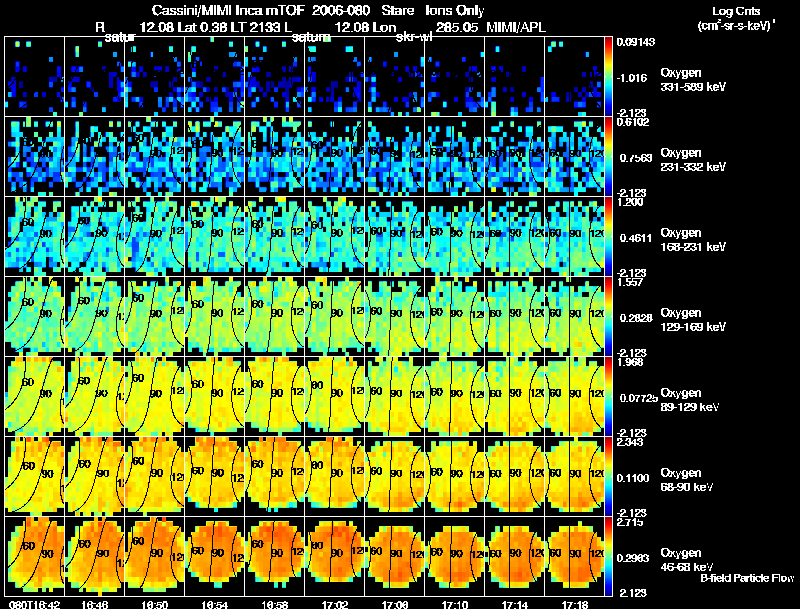This screenshot has width=800, height=609.
Task: Select the Oxygen 89-129 keV panel at 16:42
Action: click(x=35, y=396)
